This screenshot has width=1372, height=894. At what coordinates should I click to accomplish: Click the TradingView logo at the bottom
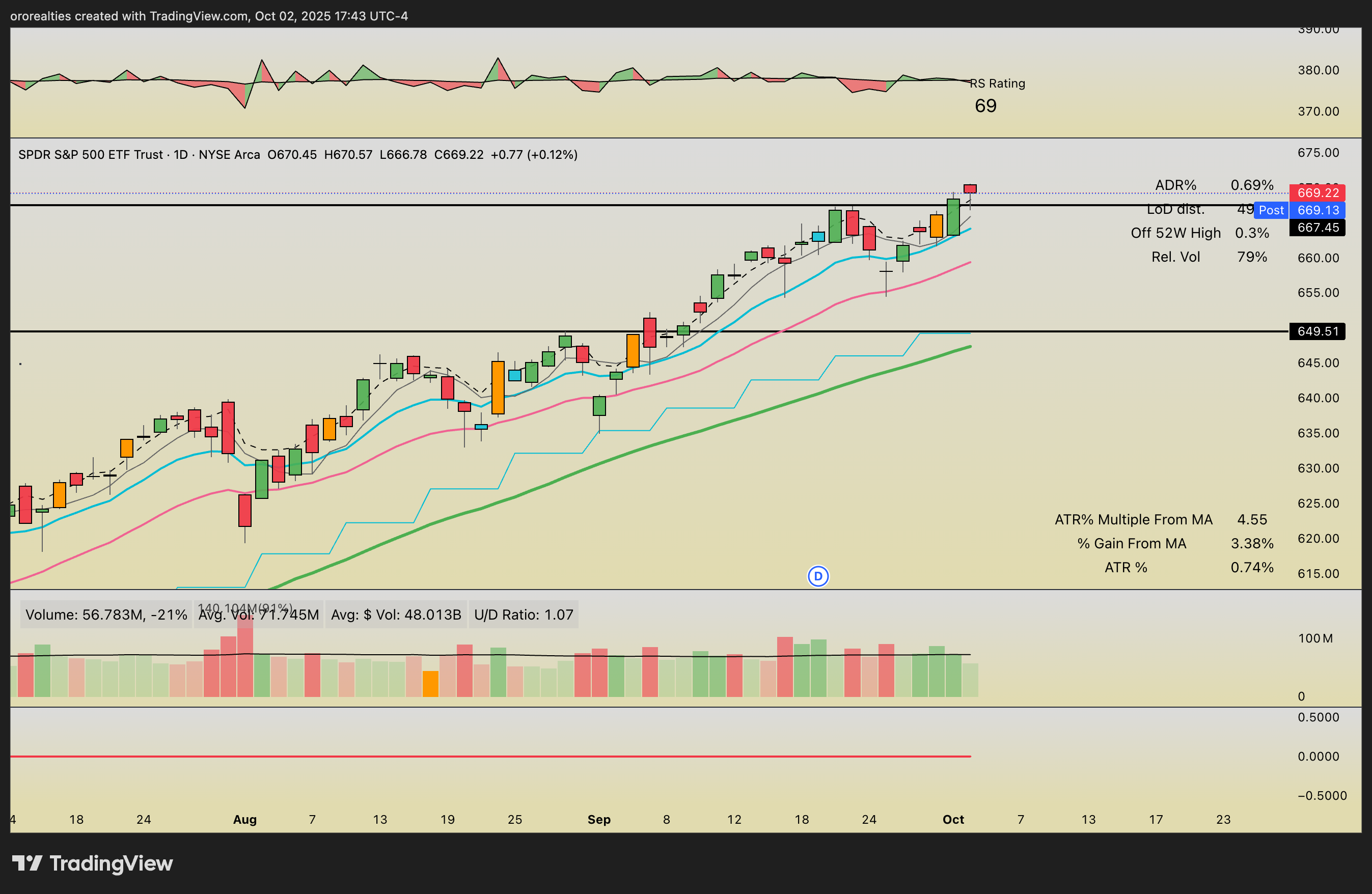point(92,863)
